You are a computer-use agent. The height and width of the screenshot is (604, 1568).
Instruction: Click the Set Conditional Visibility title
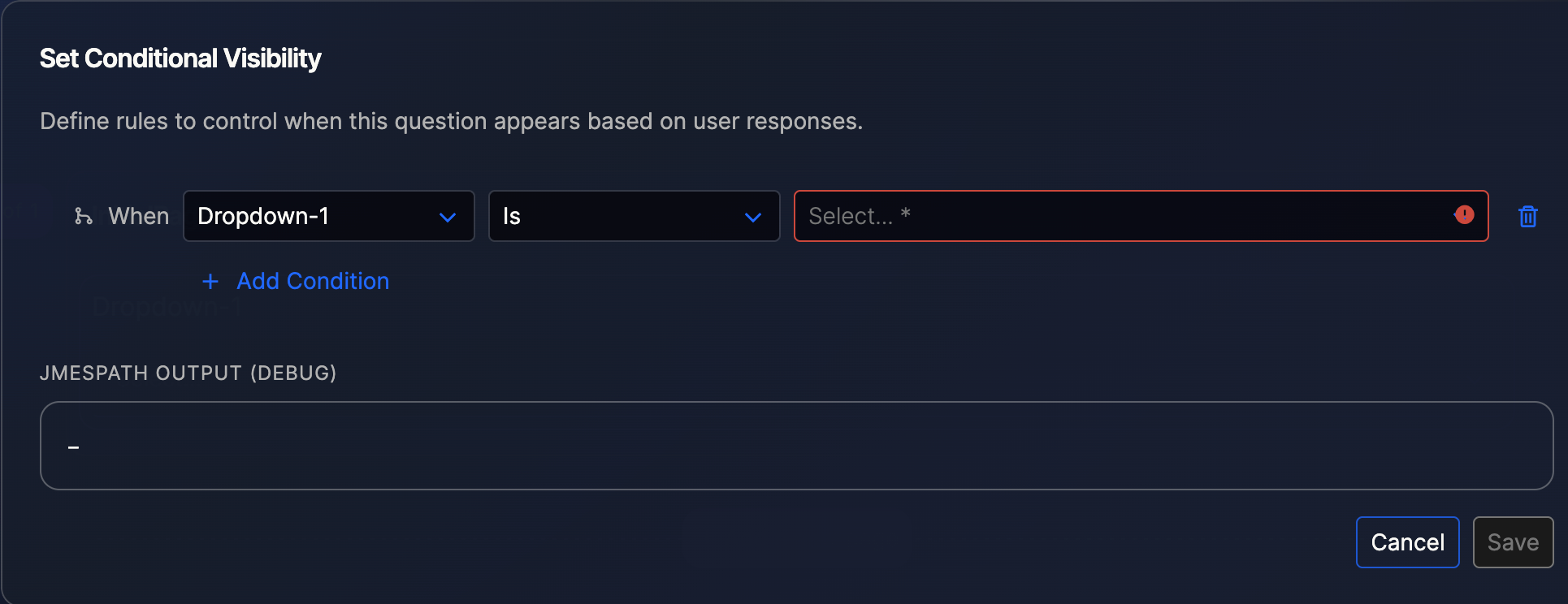tap(180, 58)
